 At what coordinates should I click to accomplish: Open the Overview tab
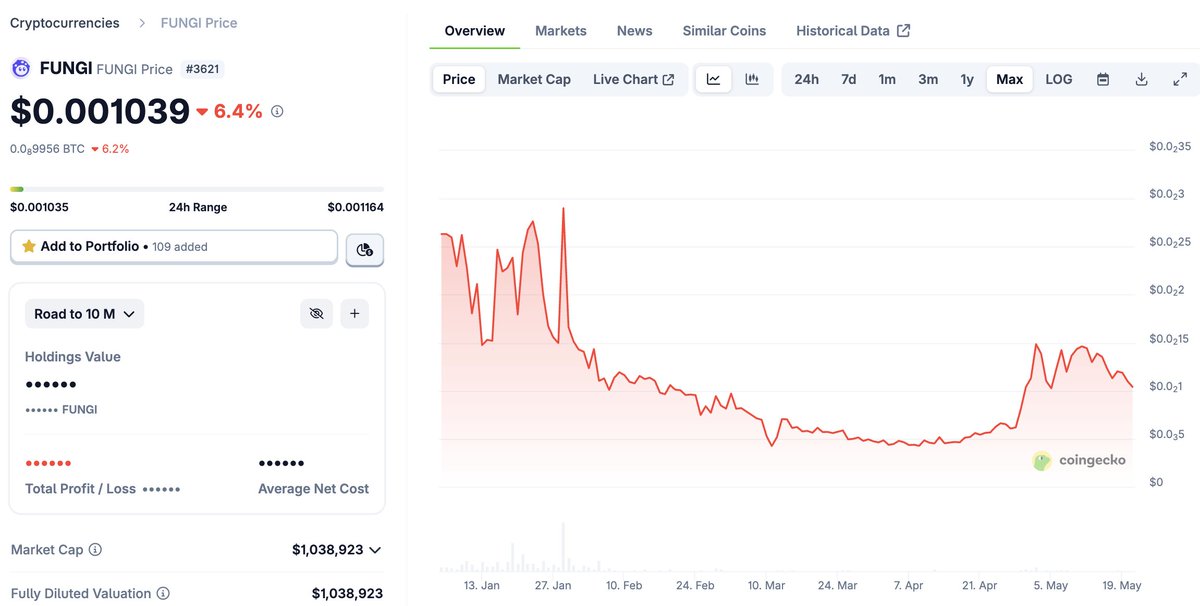(x=475, y=31)
